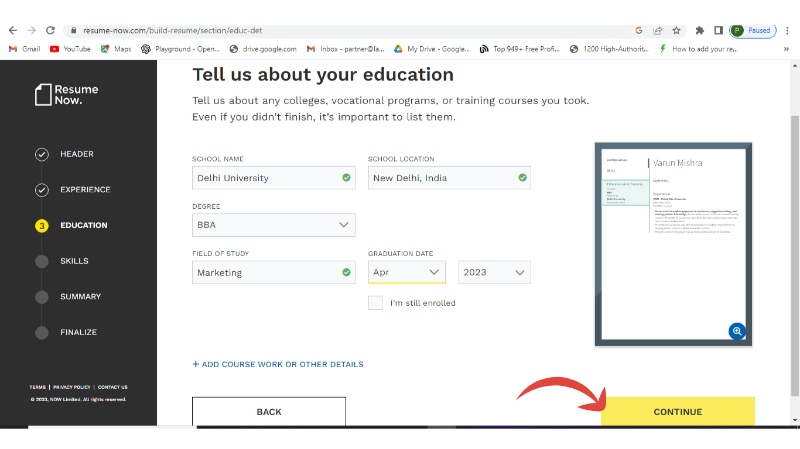Open the Privacy Policy footer link
Image resolution: width=800 pixels, height=449 pixels.
(72, 387)
